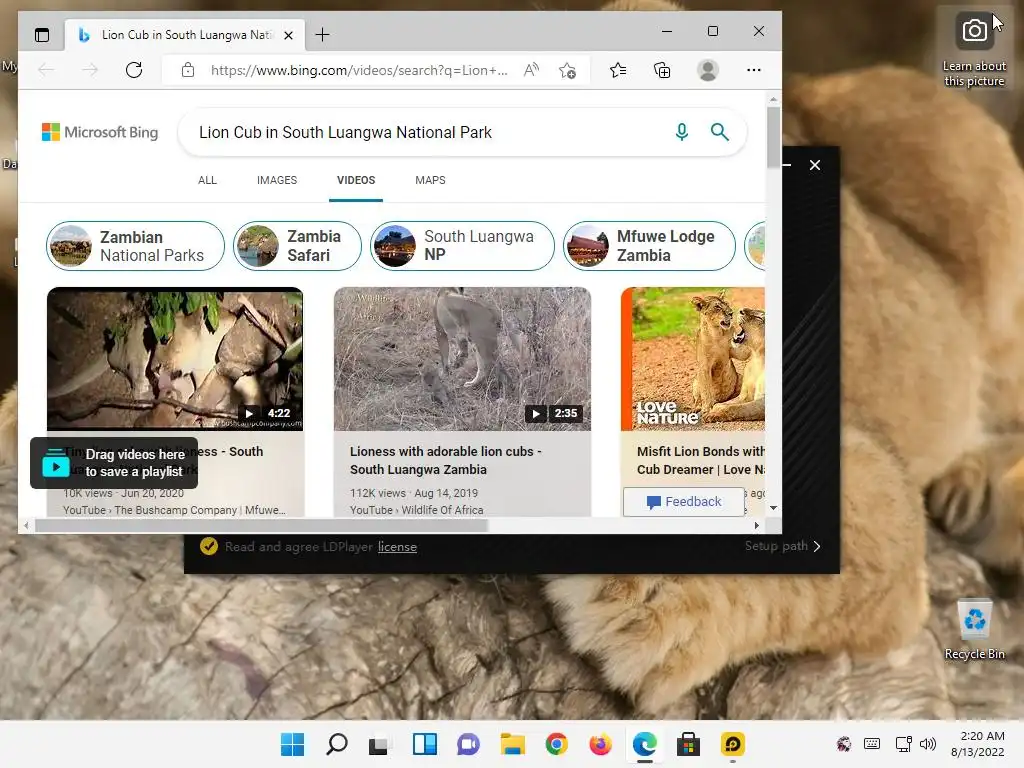Launch Google Chrome from taskbar
Screen dimensions: 1024x768
tap(556, 744)
